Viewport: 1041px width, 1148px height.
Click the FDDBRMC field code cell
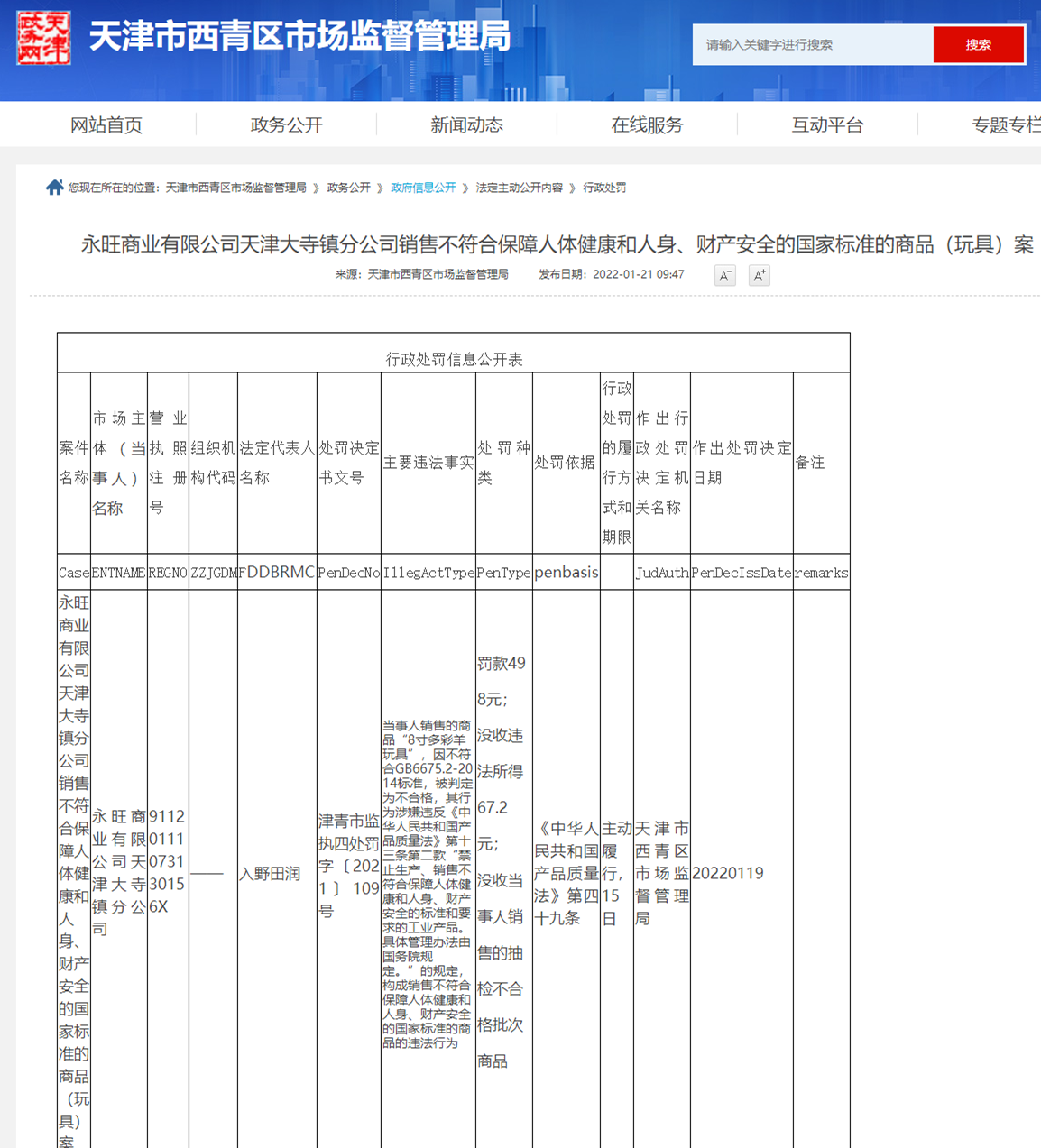[277, 573]
